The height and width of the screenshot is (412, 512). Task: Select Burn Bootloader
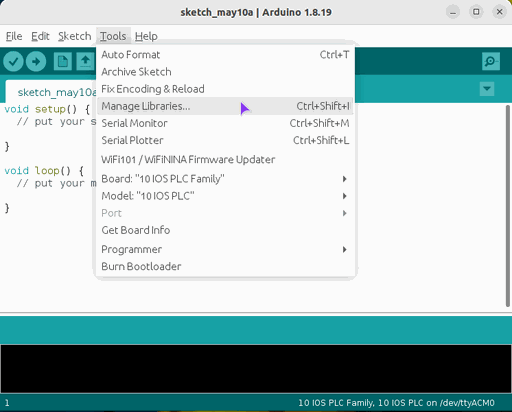(x=225, y=267)
